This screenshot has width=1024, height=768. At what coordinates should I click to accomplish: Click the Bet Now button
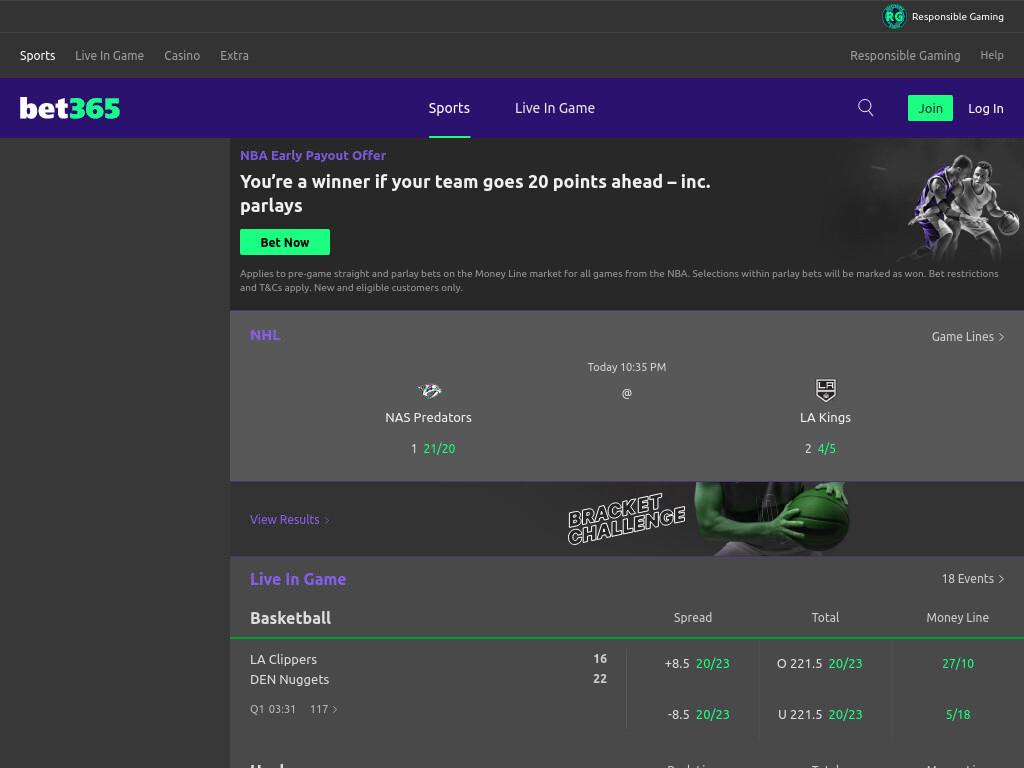pyautogui.click(x=285, y=242)
